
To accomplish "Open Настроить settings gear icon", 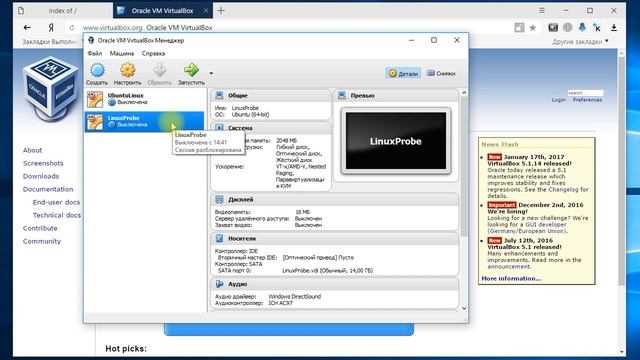I will pyautogui.click(x=127, y=70).
